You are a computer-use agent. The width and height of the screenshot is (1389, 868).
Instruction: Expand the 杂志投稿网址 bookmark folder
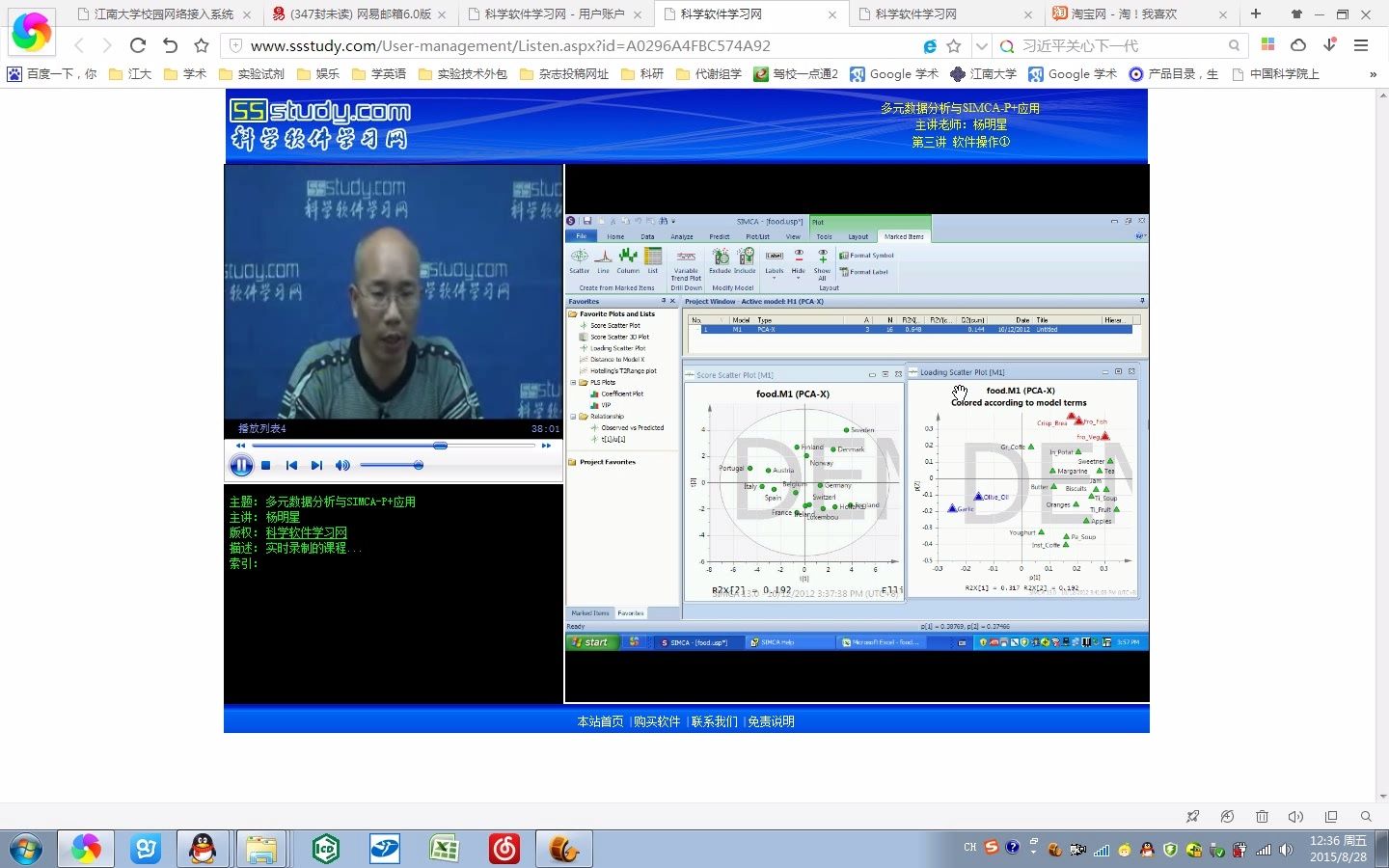(564, 73)
